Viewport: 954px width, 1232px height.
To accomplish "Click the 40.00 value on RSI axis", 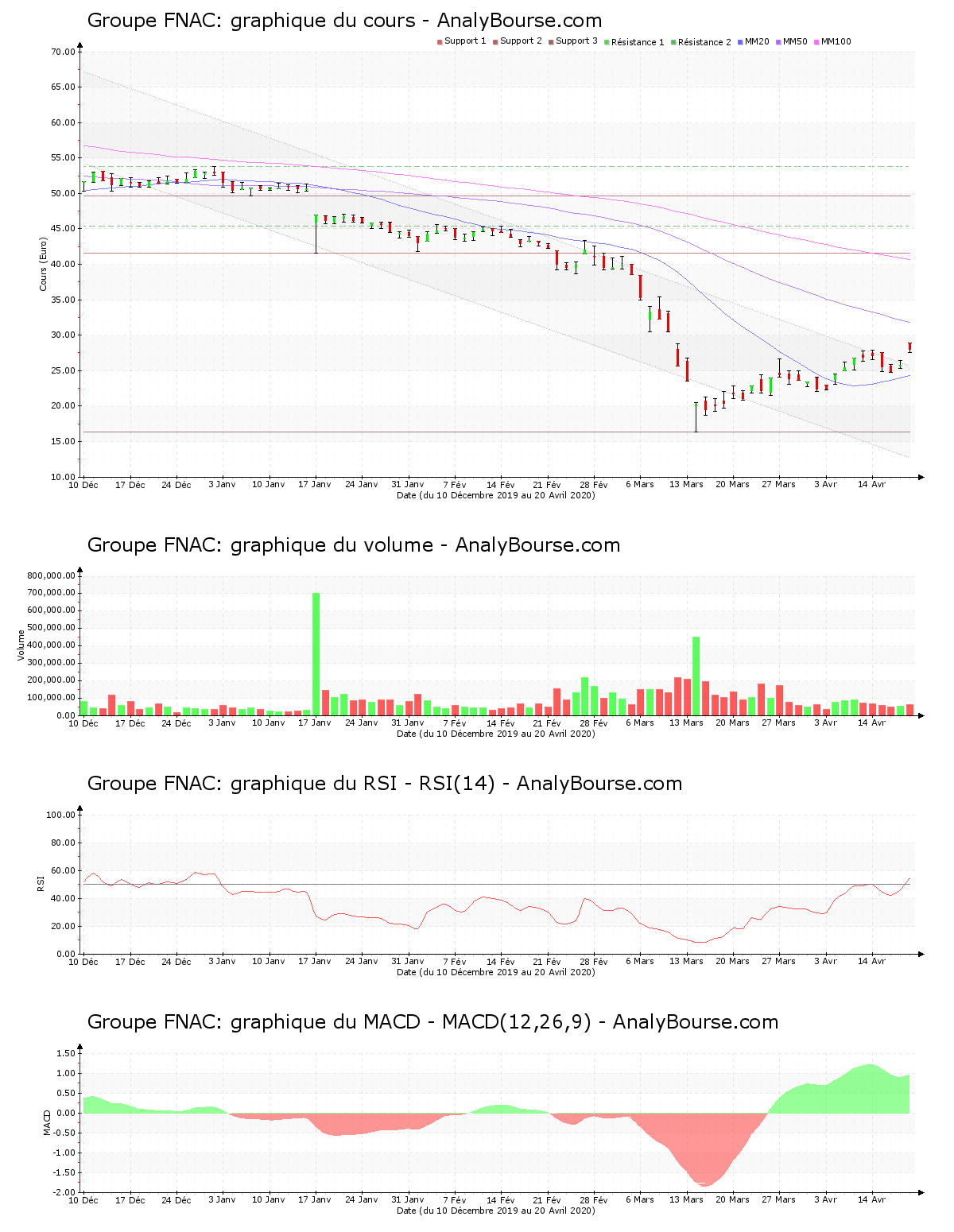I will 63,899.
